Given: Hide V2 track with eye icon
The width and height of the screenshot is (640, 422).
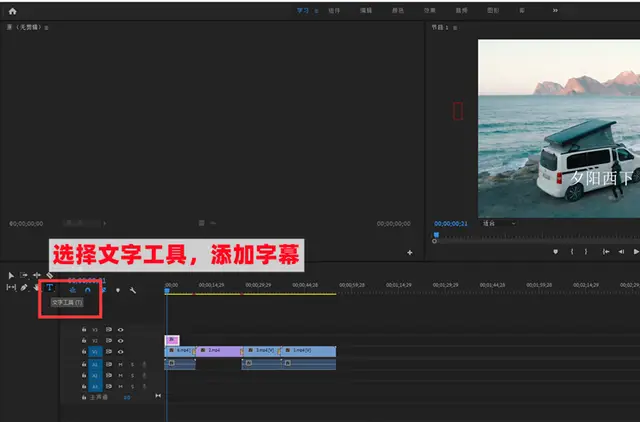Looking at the screenshot, I should click(120, 341).
